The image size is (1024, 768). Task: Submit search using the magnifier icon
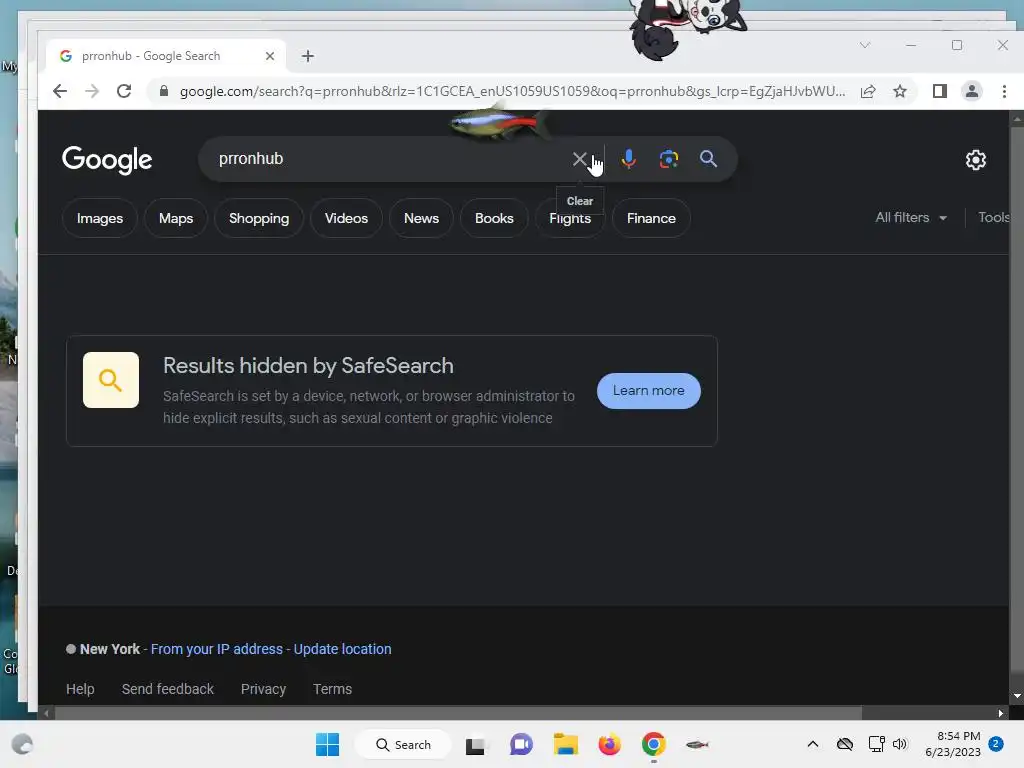709,159
